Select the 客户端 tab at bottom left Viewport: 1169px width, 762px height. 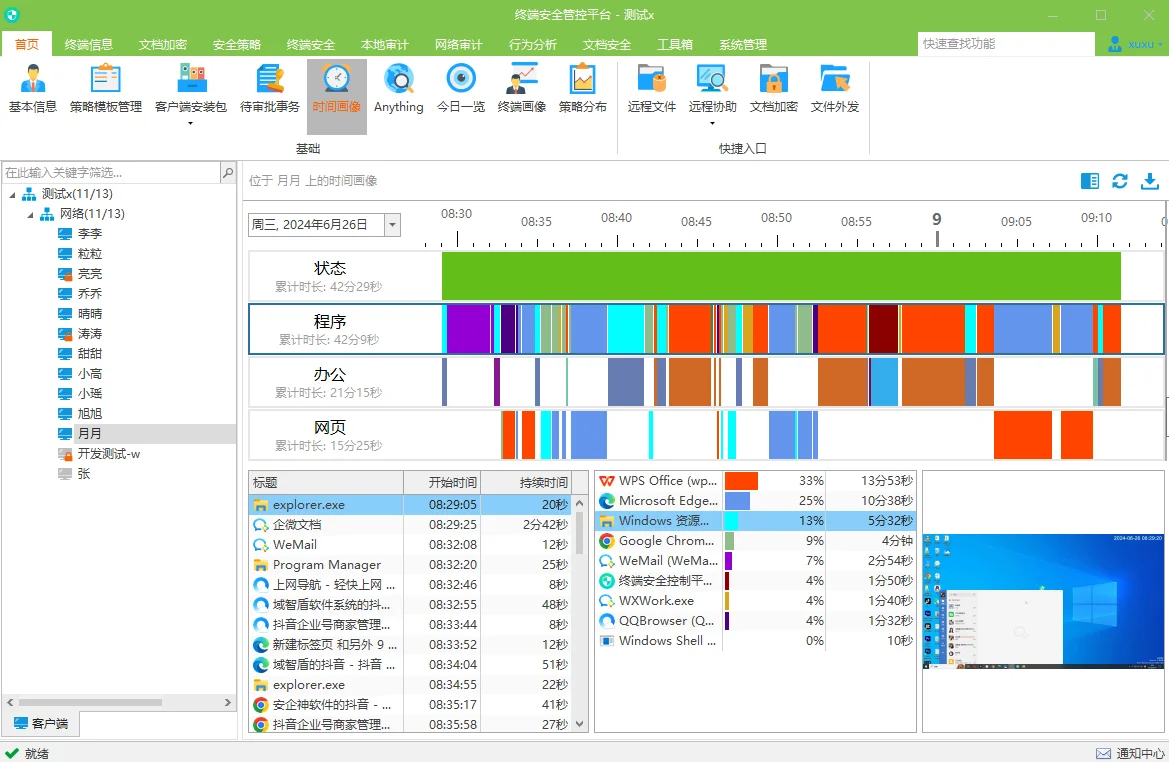coord(42,723)
